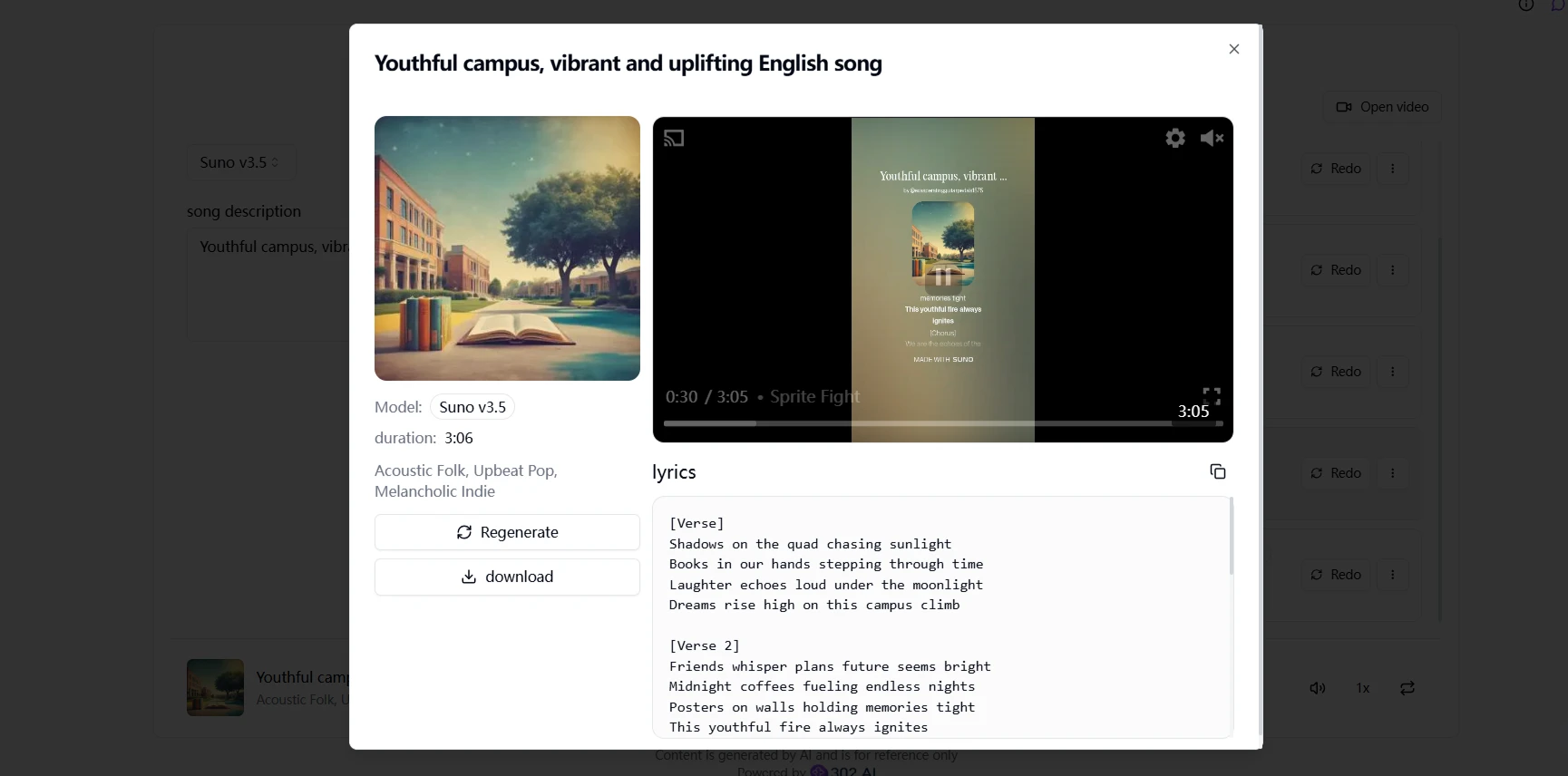The height and width of the screenshot is (776, 1568).
Task: Click the duration value 3:06
Action: point(459,438)
